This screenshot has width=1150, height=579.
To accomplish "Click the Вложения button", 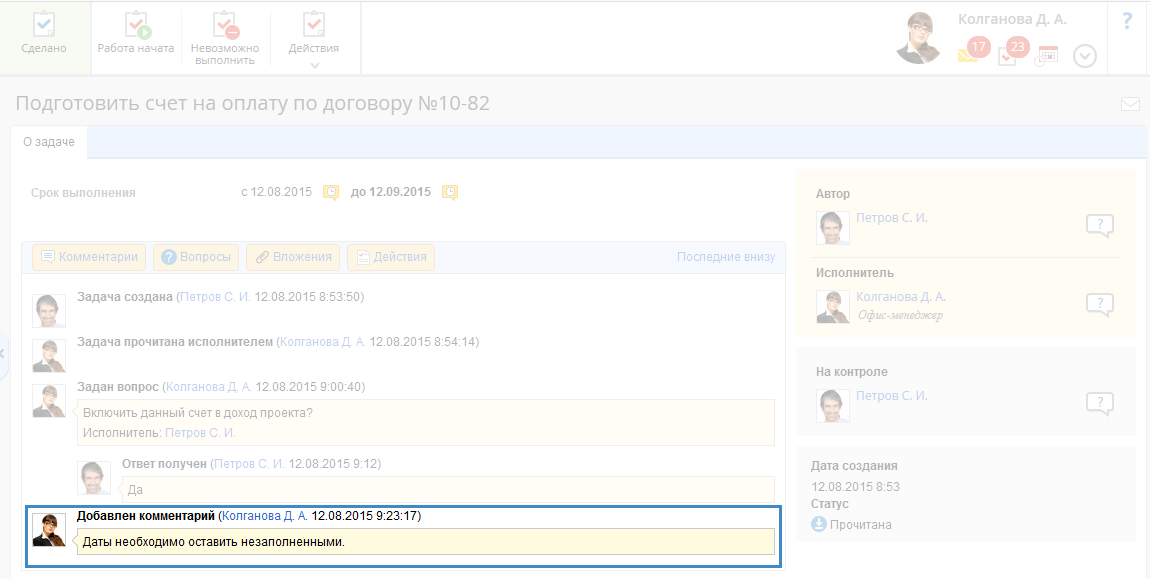I will pyautogui.click(x=293, y=258).
